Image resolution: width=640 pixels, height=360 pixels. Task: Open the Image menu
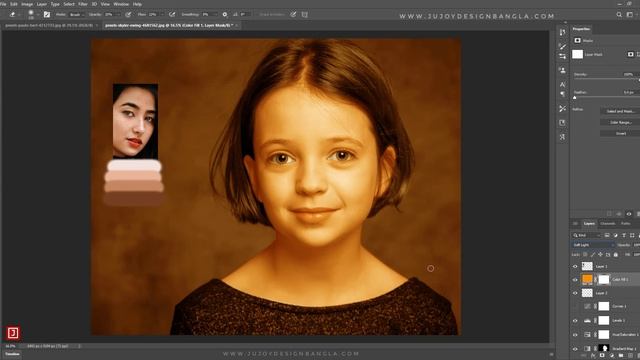[27, 4]
